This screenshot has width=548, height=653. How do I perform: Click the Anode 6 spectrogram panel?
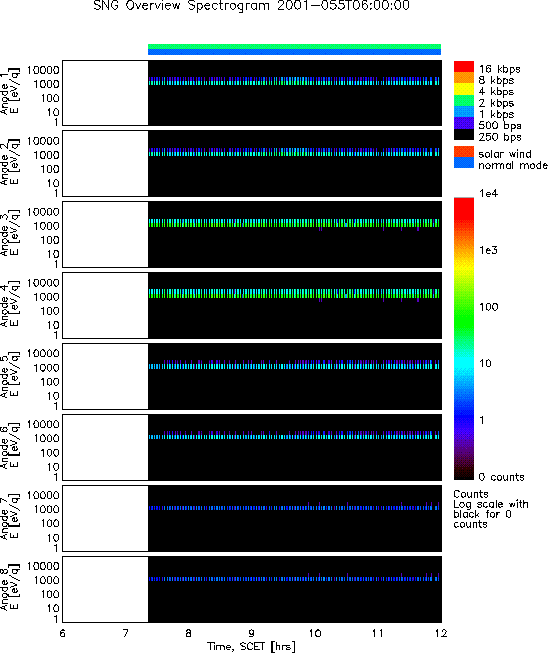click(x=252, y=447)
